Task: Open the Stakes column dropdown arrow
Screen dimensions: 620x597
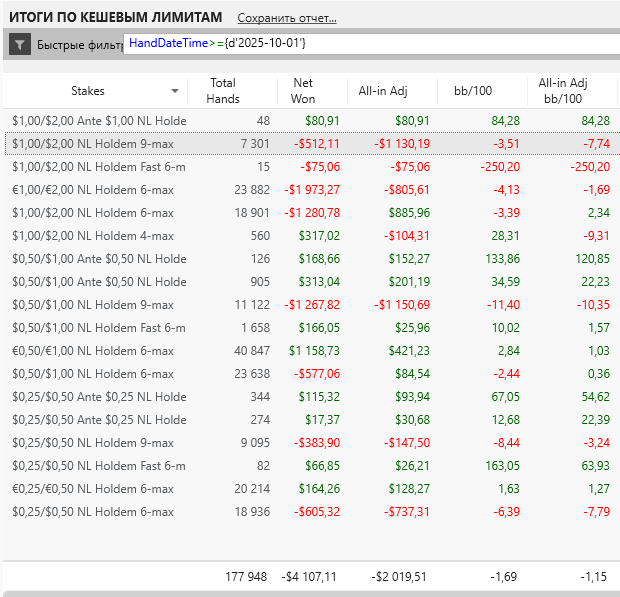Action: coord(176,91)
